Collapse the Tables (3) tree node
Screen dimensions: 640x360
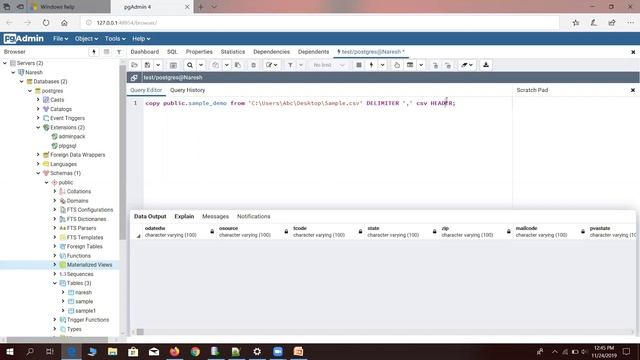point(55,283)
